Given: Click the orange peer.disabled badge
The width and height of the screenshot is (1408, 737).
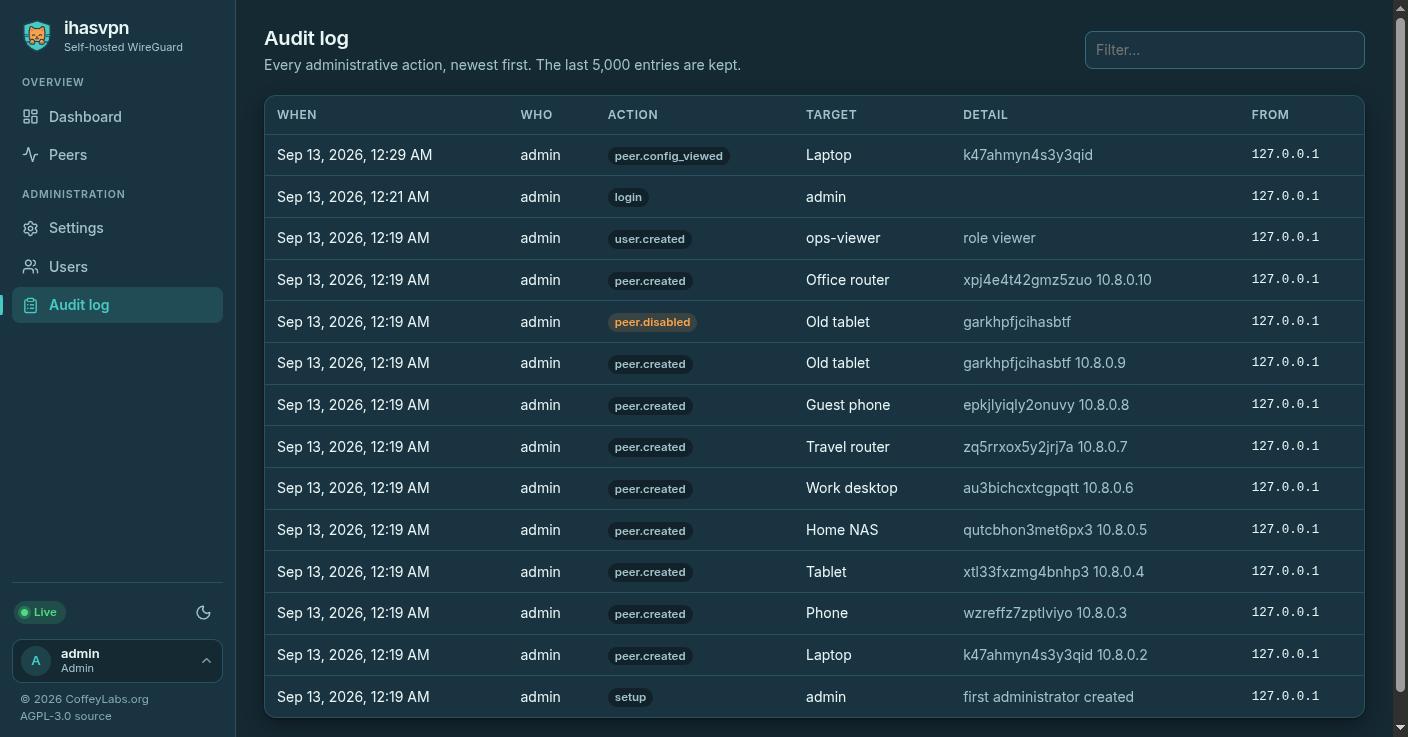Looking at the screenshot, I should click(x=652, y=322).
